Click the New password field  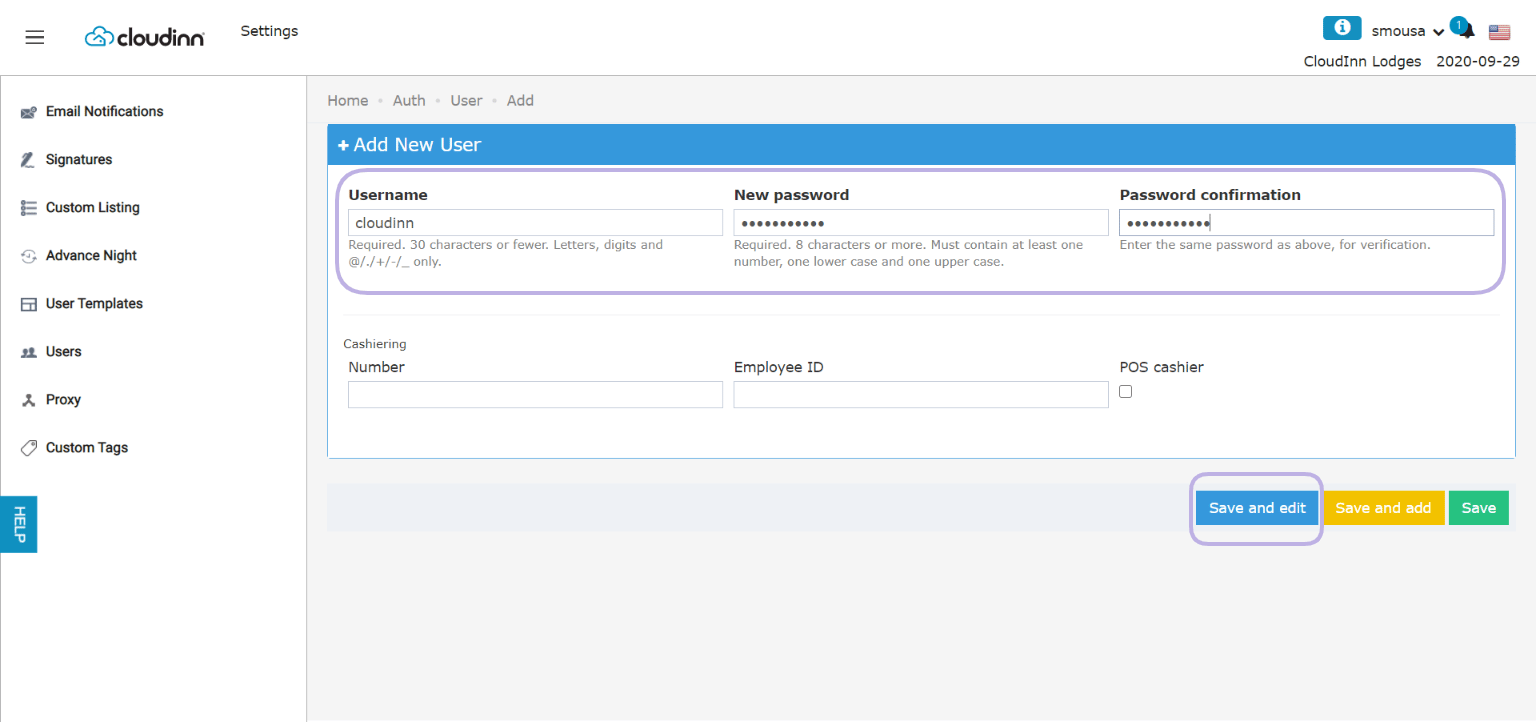pos(921,222)
